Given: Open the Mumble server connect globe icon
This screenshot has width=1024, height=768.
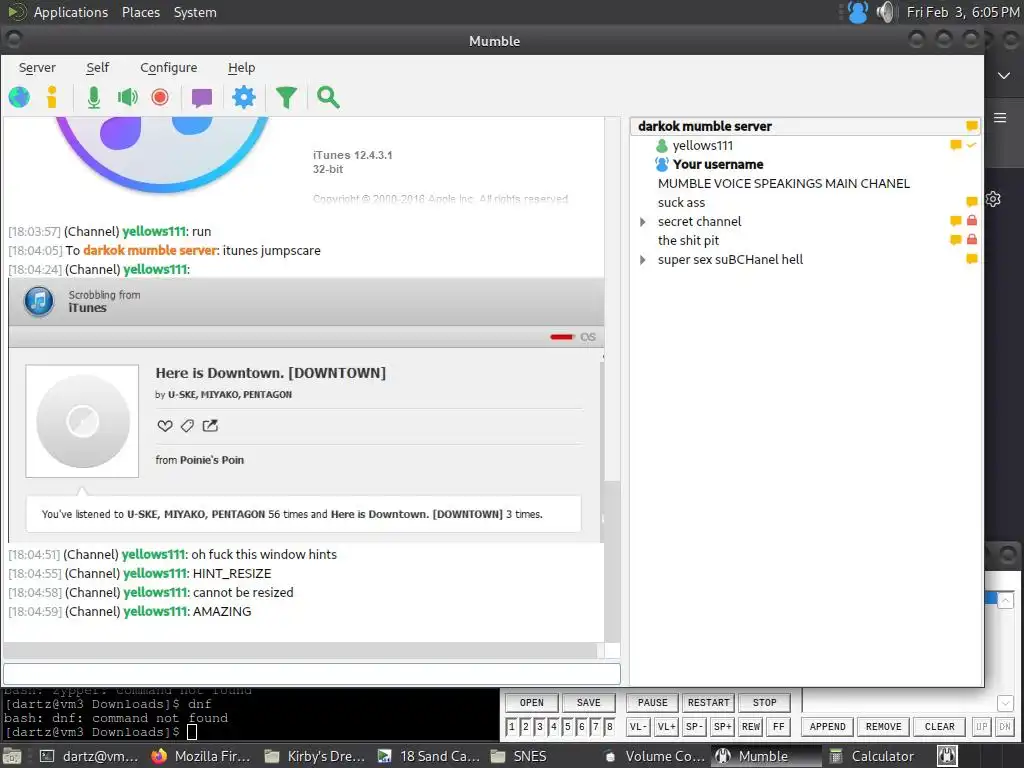Looking at the screenshot, I should point(20,97).
